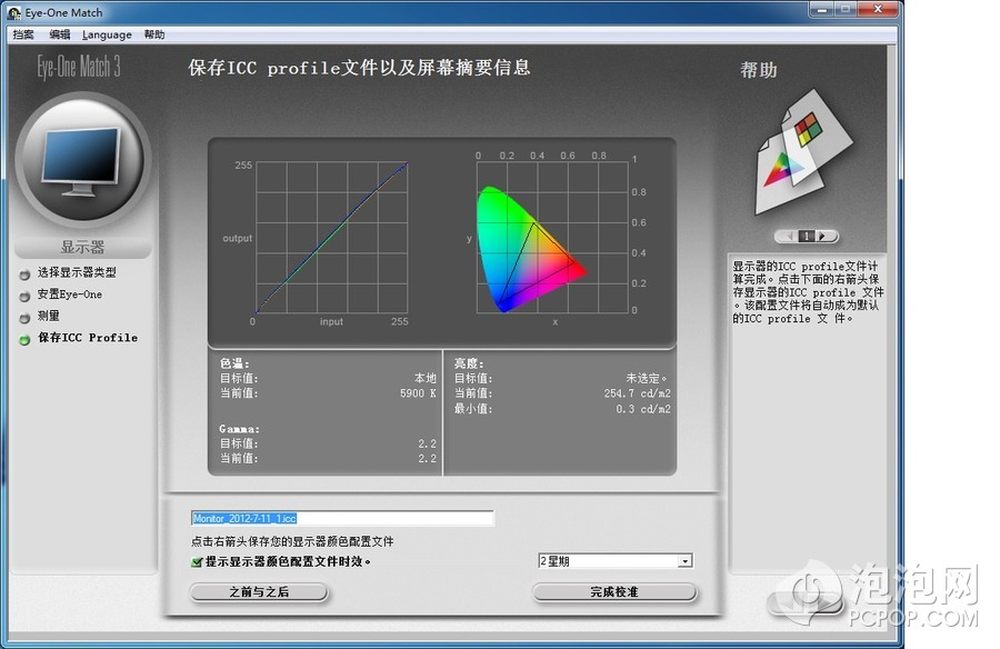Click the 完成校准 button
The height and width of the screenshot is (649, 1000).
614,592
